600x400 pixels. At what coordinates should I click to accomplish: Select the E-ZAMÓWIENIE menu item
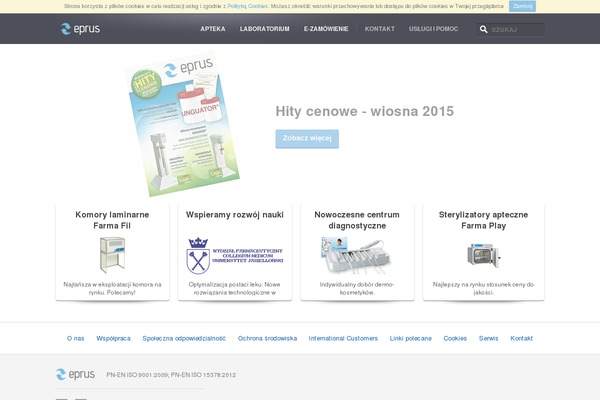point(326,29)
